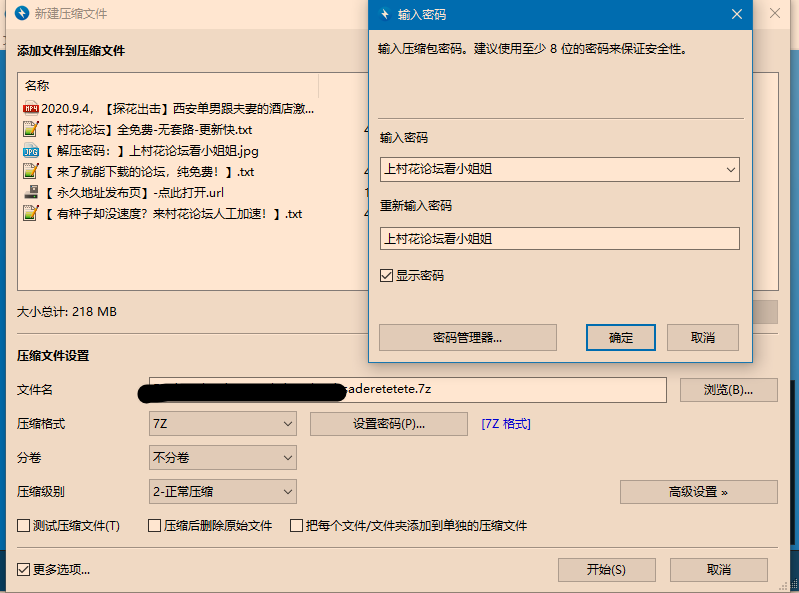Open the [7Z 格式] link
The width and height of the screenshot is (799, 593).
coord(506,424)
